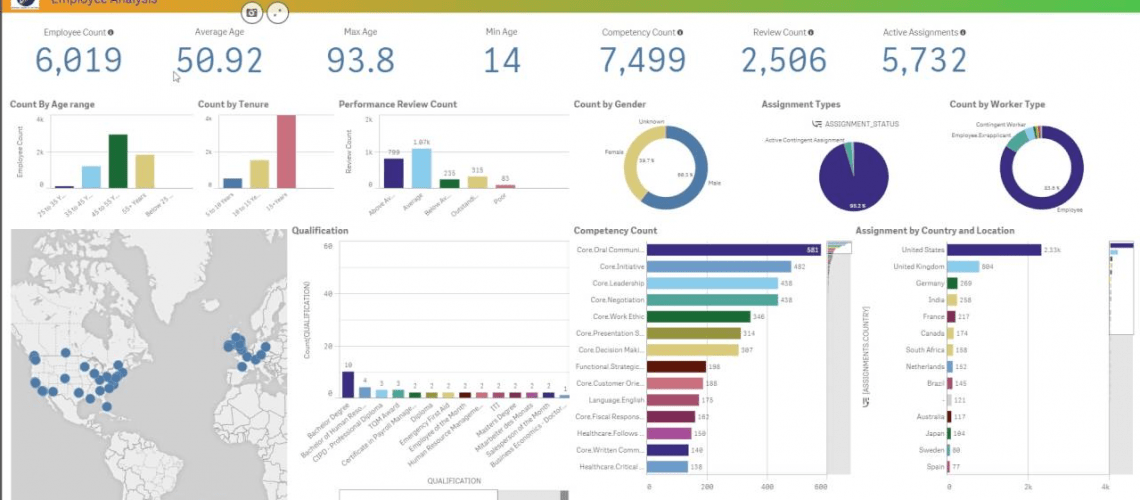Select the India bar labeled 258
1140x500 pixels.
coord(952,300)
